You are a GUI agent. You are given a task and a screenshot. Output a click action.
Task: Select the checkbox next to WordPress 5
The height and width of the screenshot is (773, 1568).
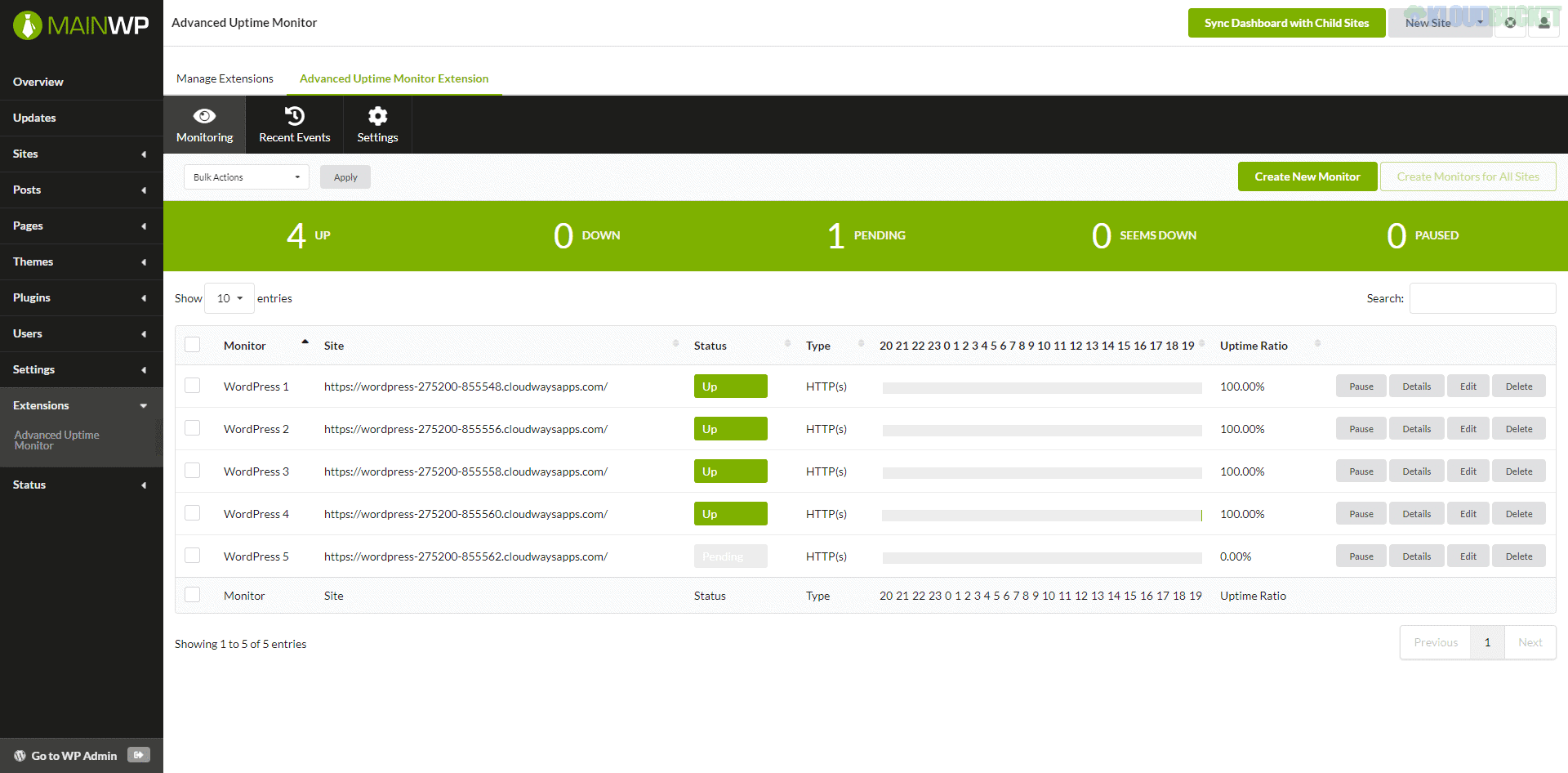[x=193, y=555]
